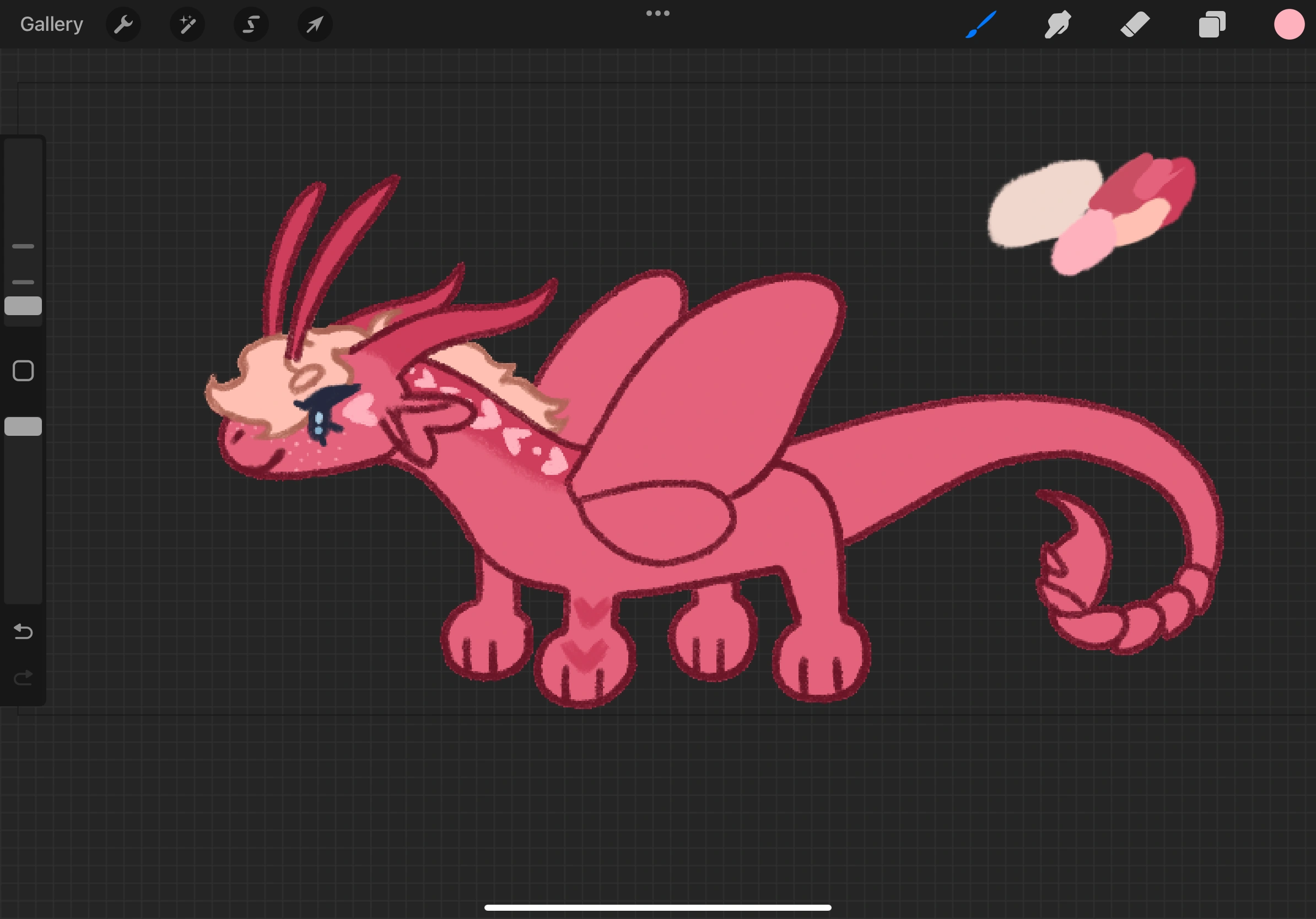Open the Actions wrench menu
Screen dimensions: 1316x919
click(123, 24)
